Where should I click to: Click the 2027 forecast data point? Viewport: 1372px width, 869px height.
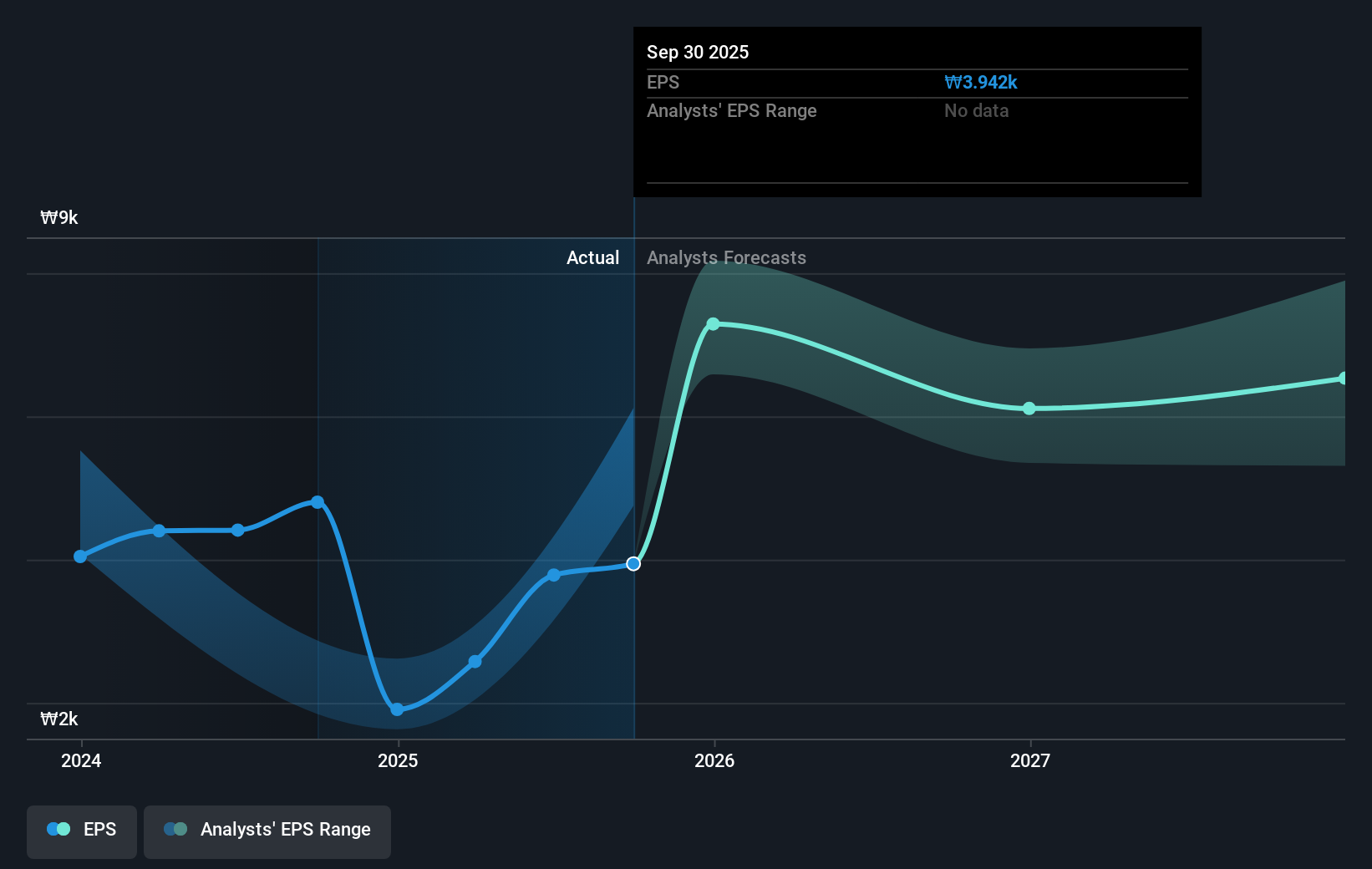pos(1029,409)
